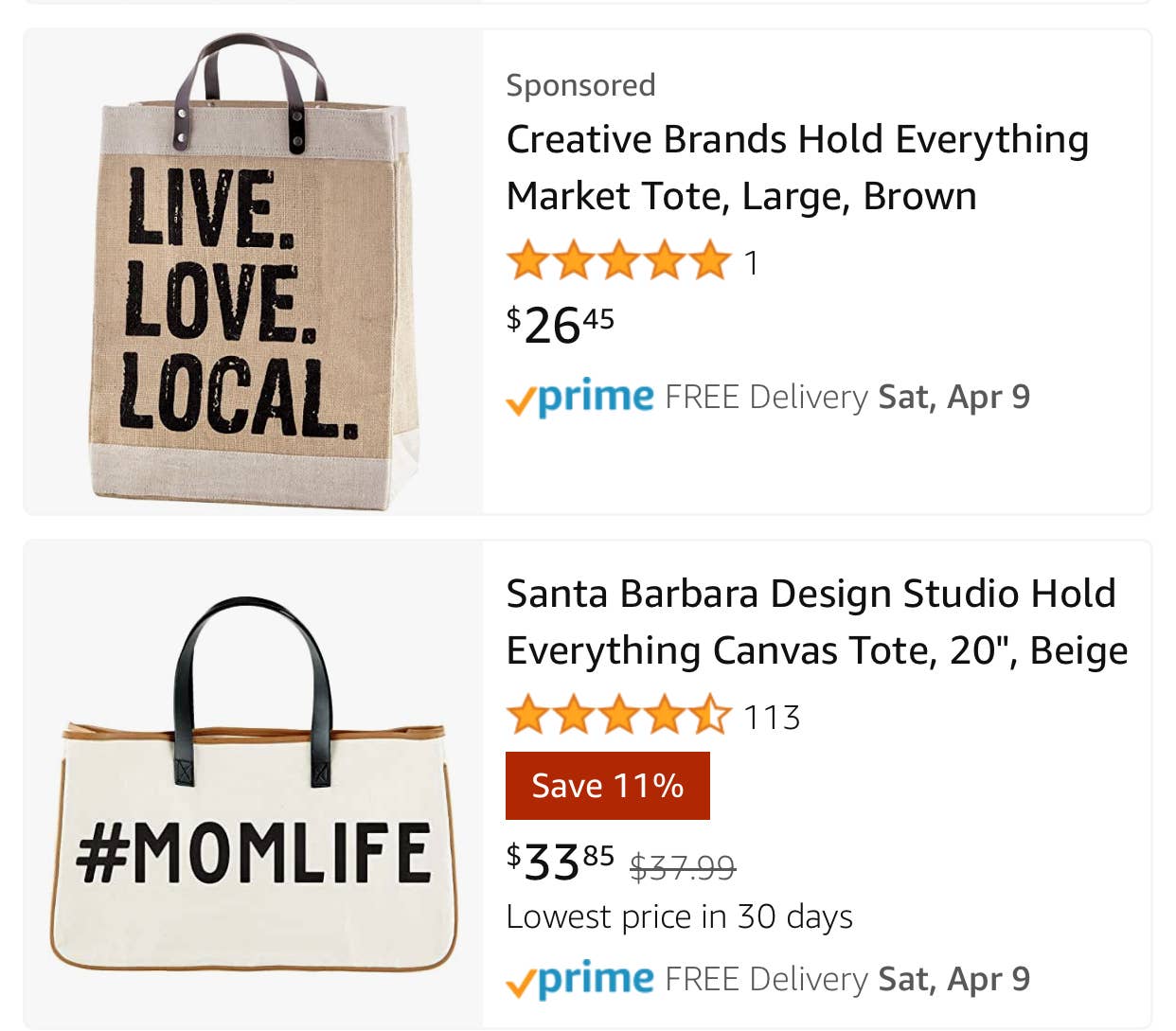Image resolution: width=1176 pixels, height=1031 pixels.
Task: Click Market Tote FREE Delivery Sat, Apr 9
Action: [x=847, y=397]
